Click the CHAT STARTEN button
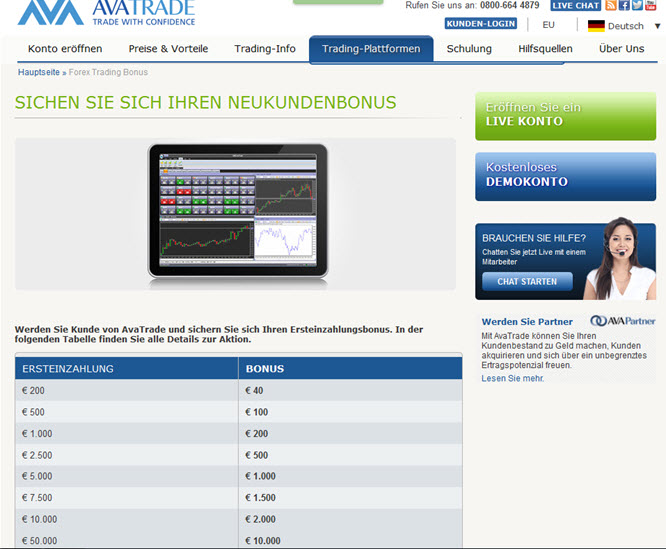The height and width of the screenshot is (549, 666). click(527, 282)
